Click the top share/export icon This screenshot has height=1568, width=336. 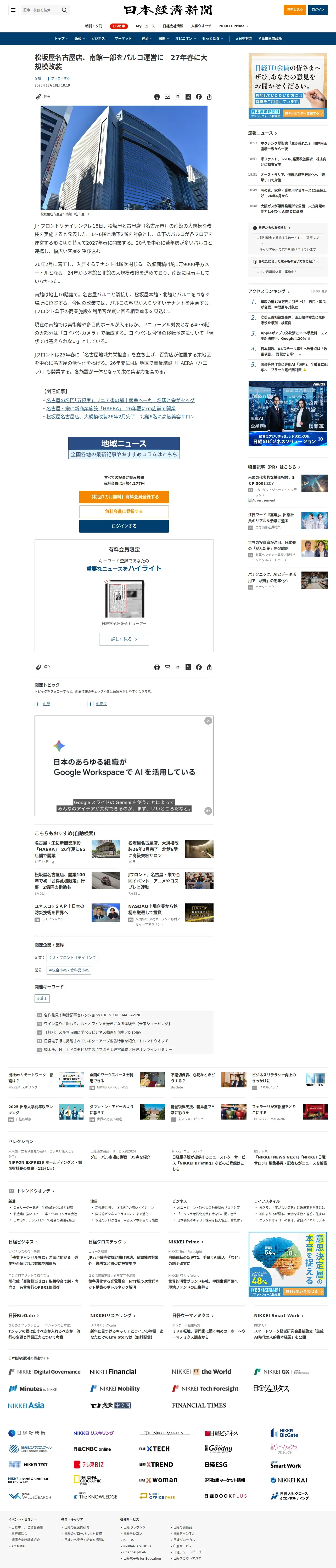(x=209, y=97)
